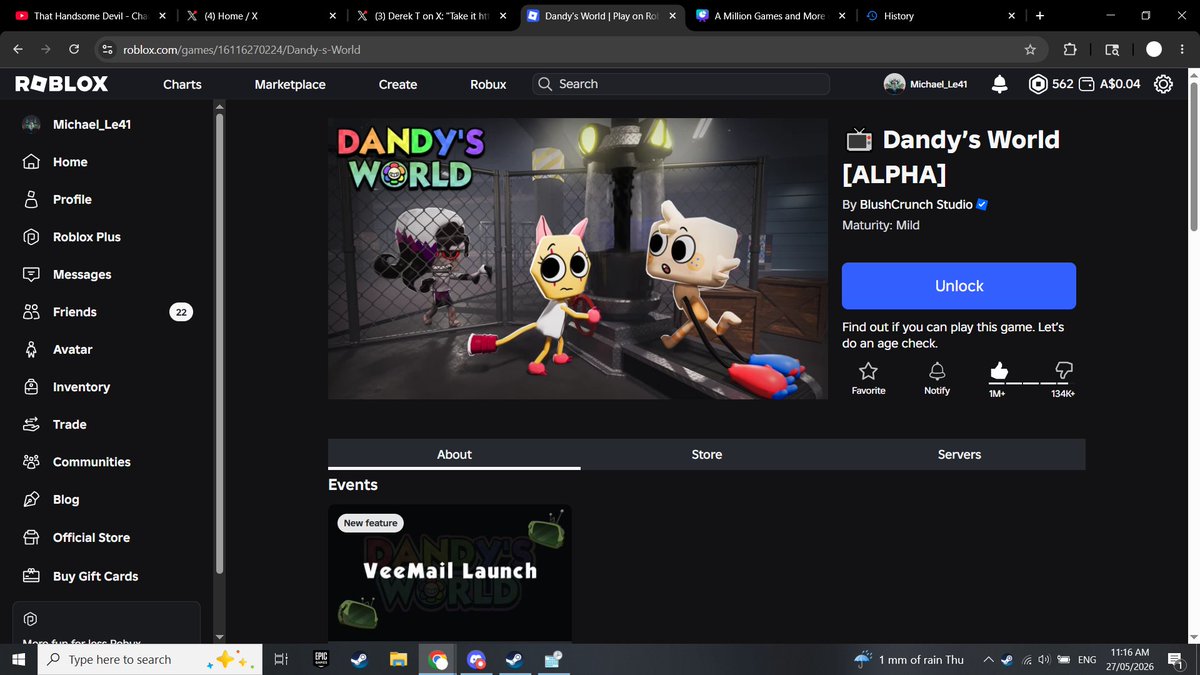Click the Notify bell for this game
Screen dimensions: 1200x675
tap(937, 378)
